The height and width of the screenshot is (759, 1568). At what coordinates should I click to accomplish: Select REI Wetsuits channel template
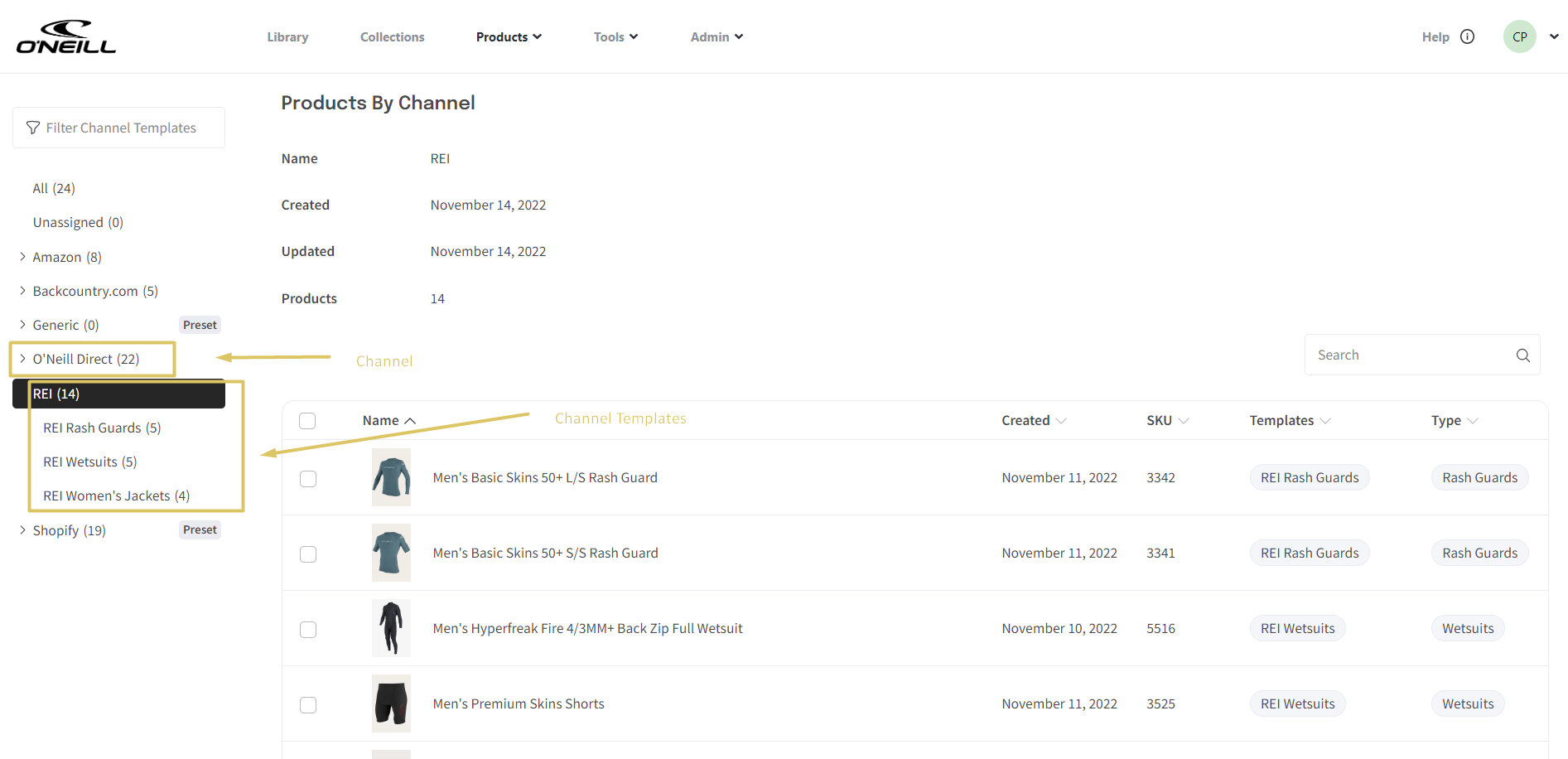pos(89,462)
